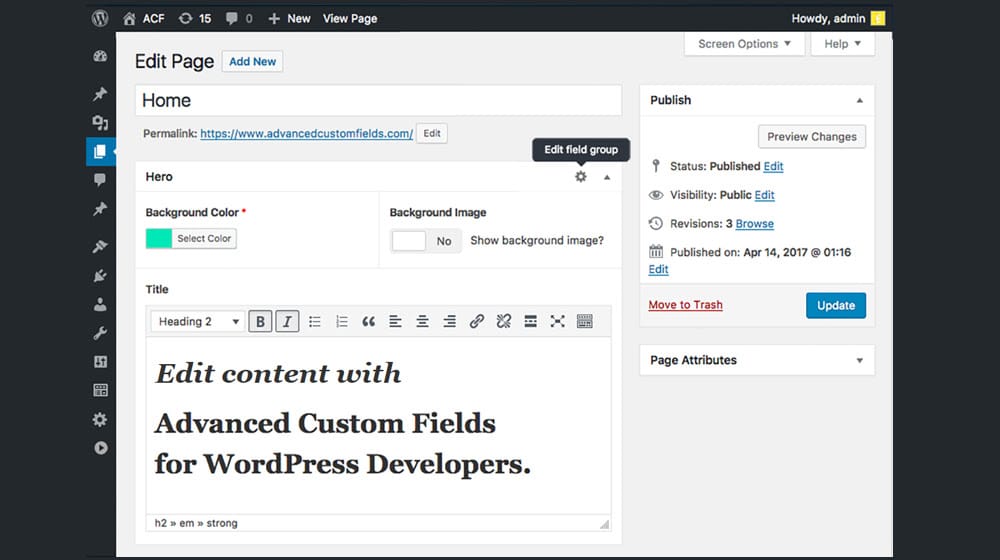
Task: Open the advancedcustomfields.com permalink
Action: pyautogui.click(x=307, y=133)
